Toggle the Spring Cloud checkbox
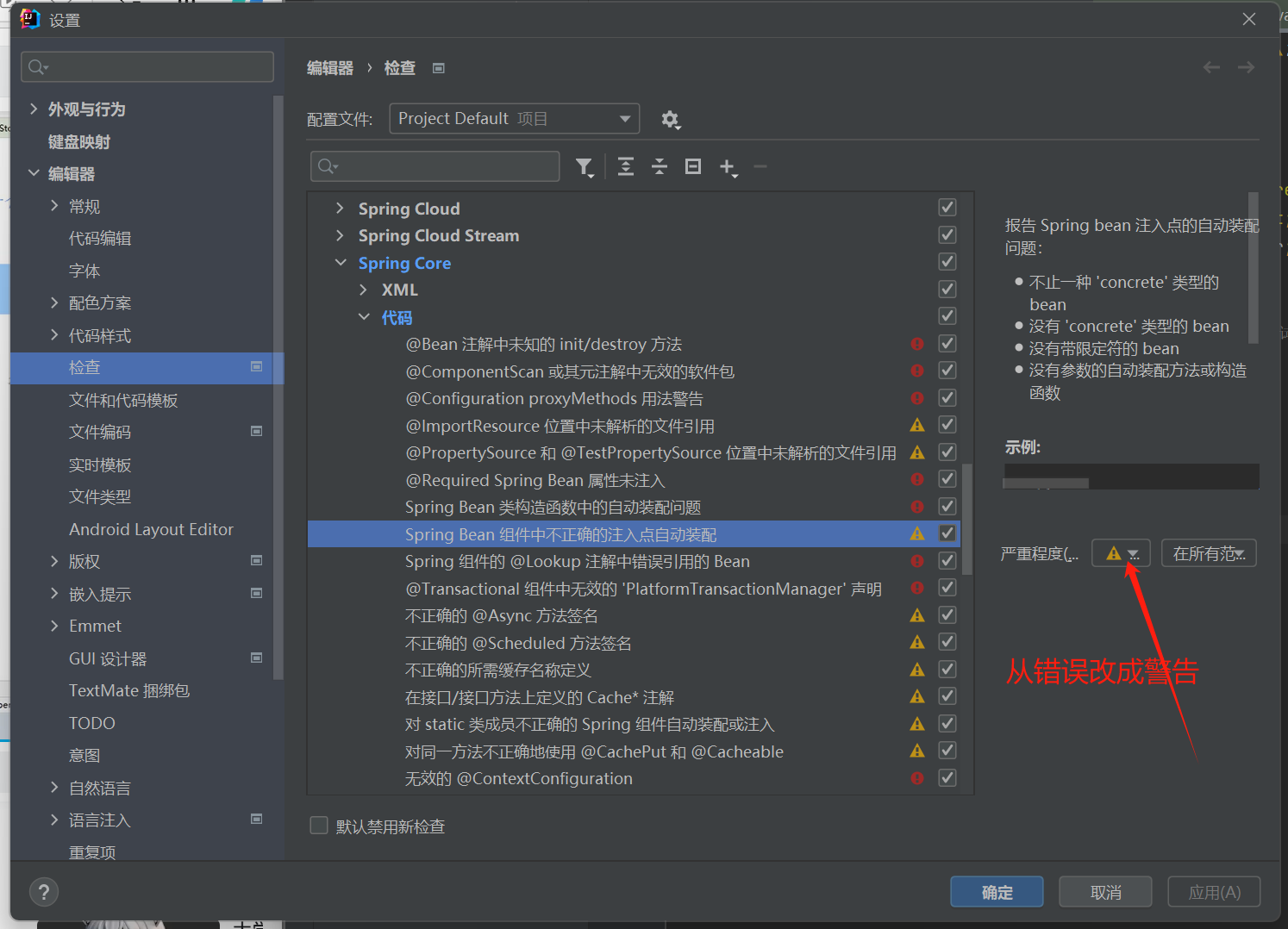The image size is (1288, 929). click(x=947, y=208)
